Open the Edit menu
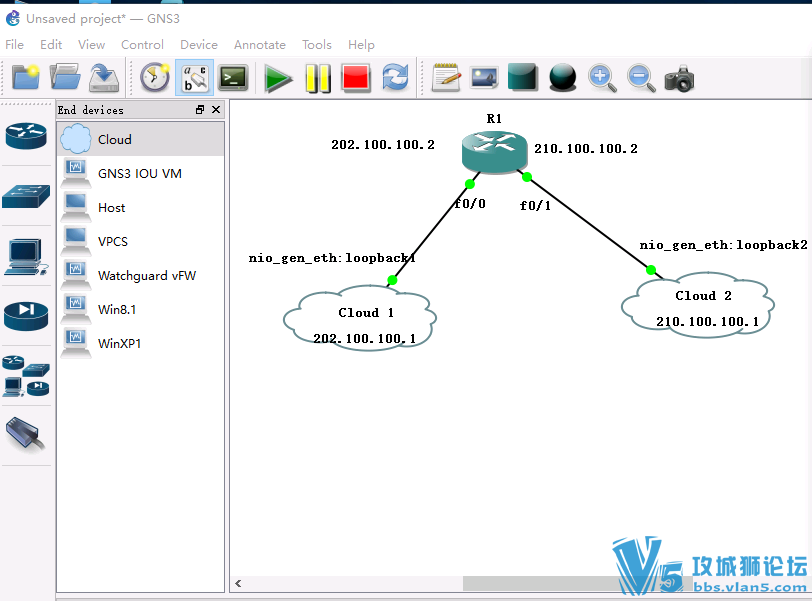Viewport: 812px width, 601px height. (x=51, y=45)
